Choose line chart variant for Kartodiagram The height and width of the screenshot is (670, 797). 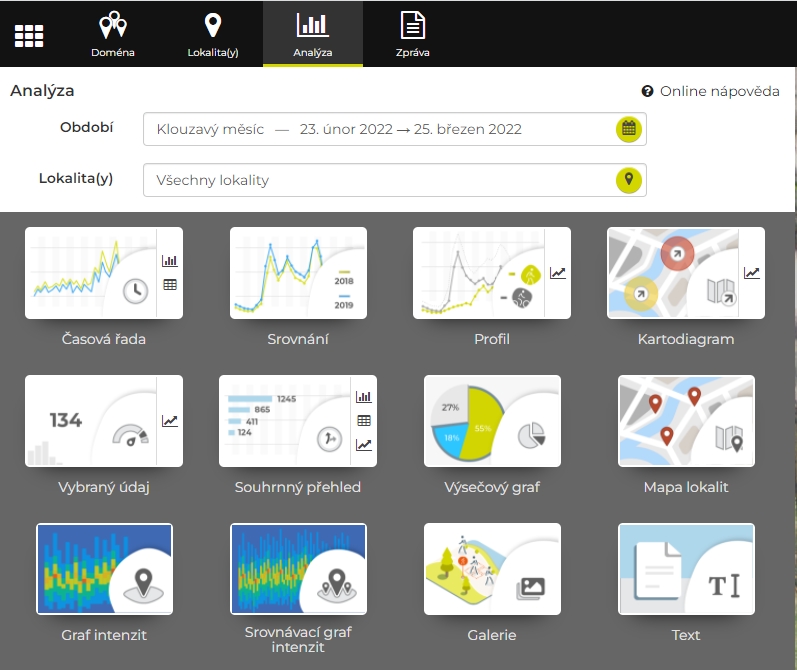click(752, 273)
